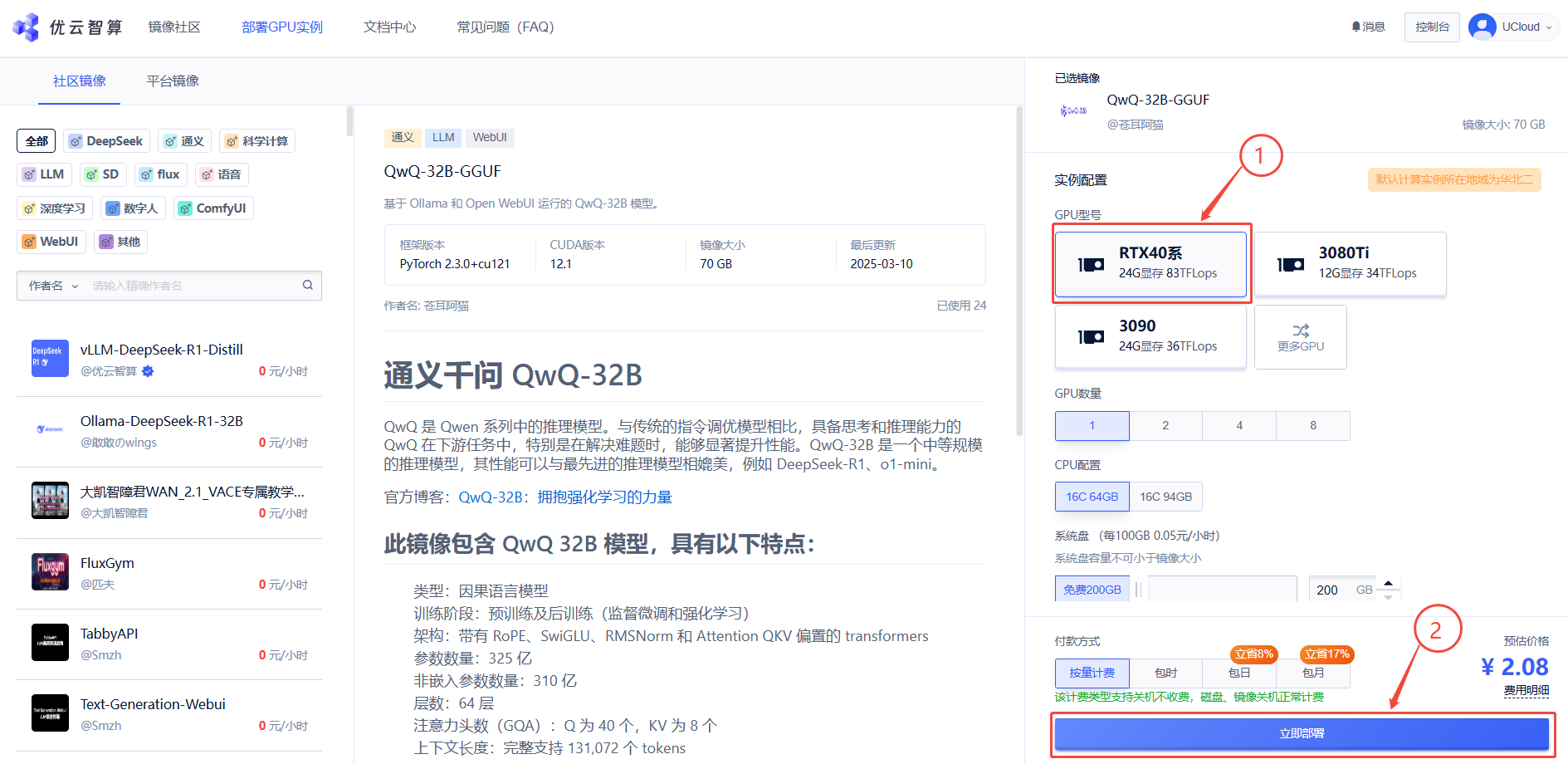This screenshot has width=1568, height=764.
Task: Click the 免费200GB disk slider handle
Action: [x=1139, y=590]
